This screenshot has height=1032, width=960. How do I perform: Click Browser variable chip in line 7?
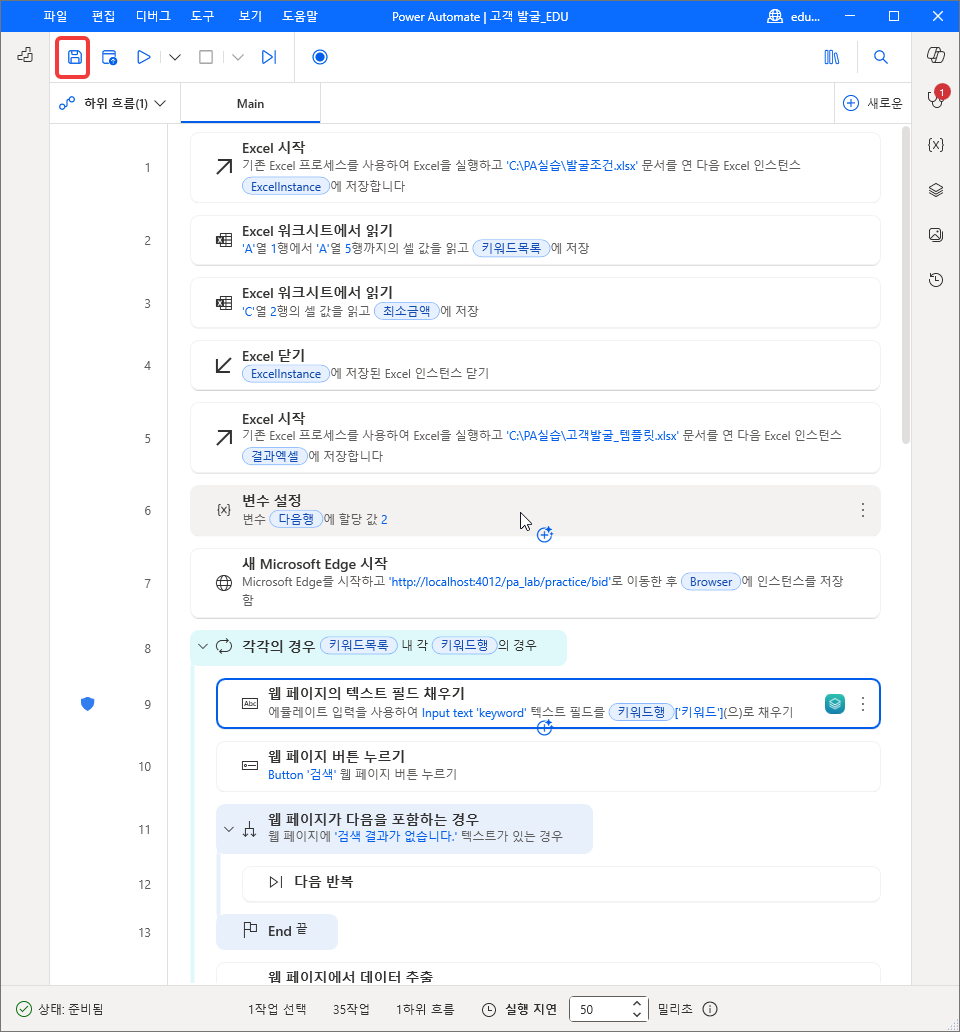pyautogui.click(x=711, y=581)
